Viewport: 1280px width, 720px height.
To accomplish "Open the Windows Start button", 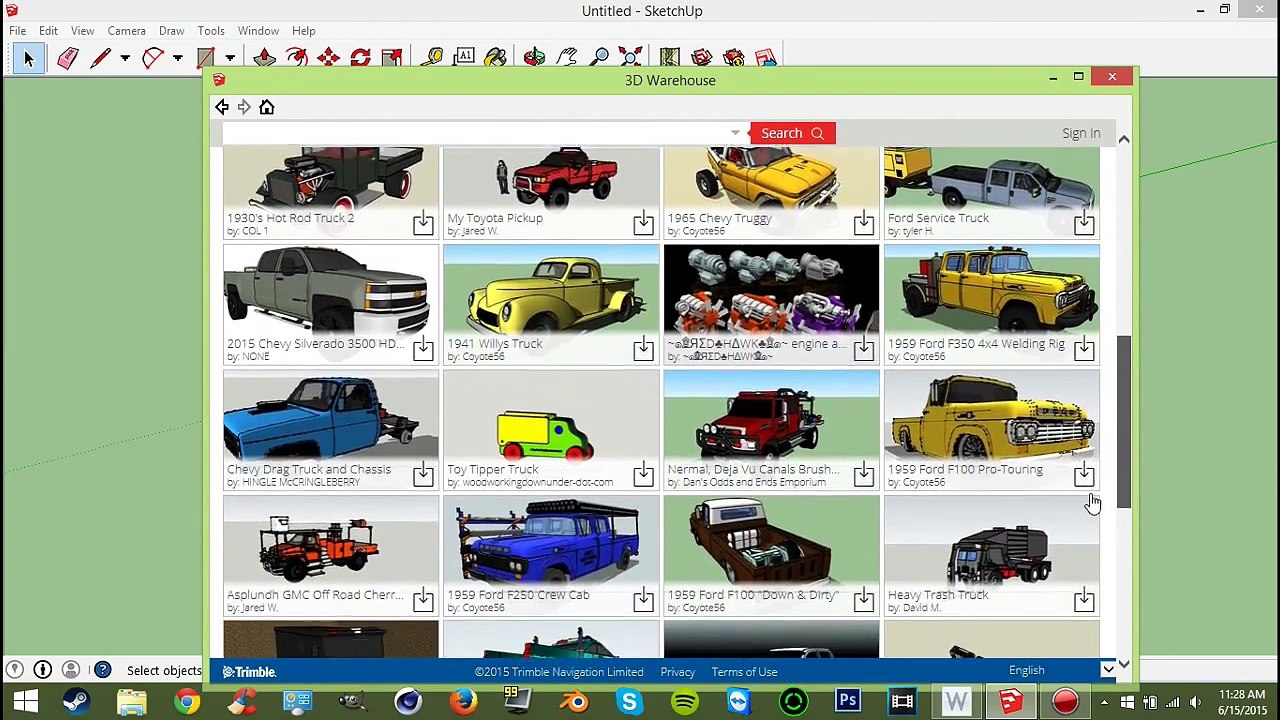I will pos(26,701).
